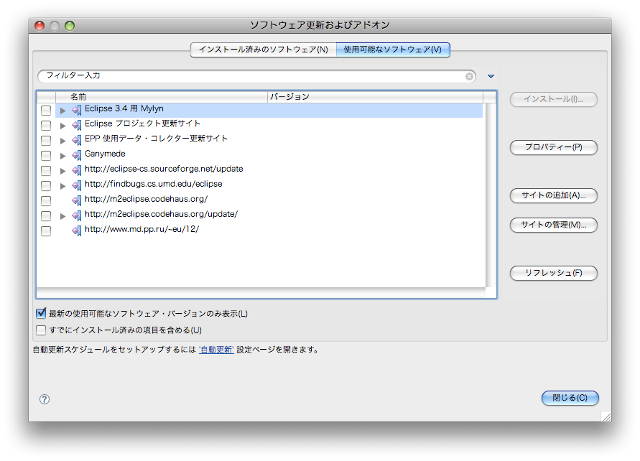Expand the Eclipse 3.4 用 Mylyn tree node
Image resolution: width=640 pixels, height=461 pixels.
62,110
